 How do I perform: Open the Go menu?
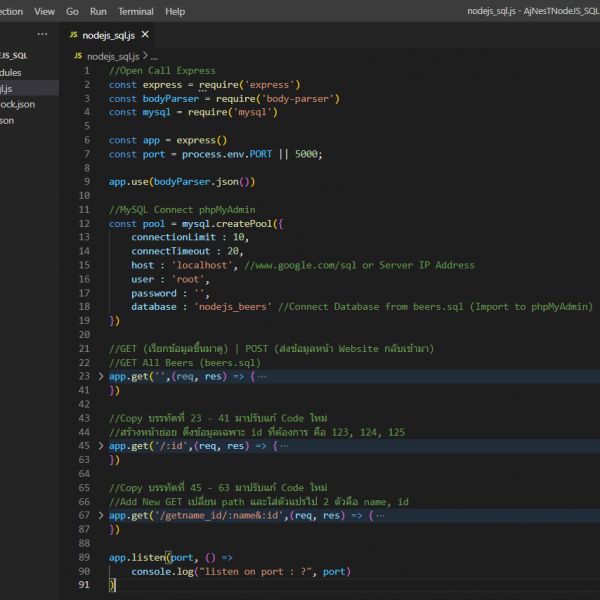(x=72, y=11)
